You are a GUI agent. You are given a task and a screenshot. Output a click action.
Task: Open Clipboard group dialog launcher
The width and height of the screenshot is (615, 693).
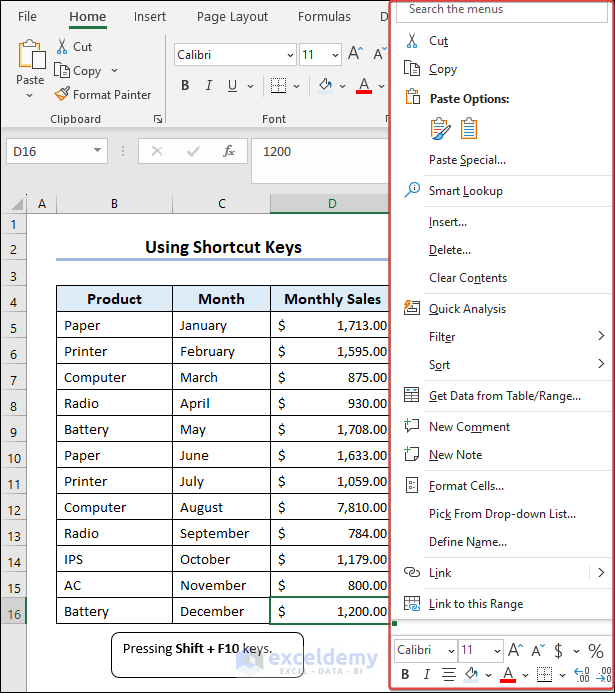[x=158, y=119]
